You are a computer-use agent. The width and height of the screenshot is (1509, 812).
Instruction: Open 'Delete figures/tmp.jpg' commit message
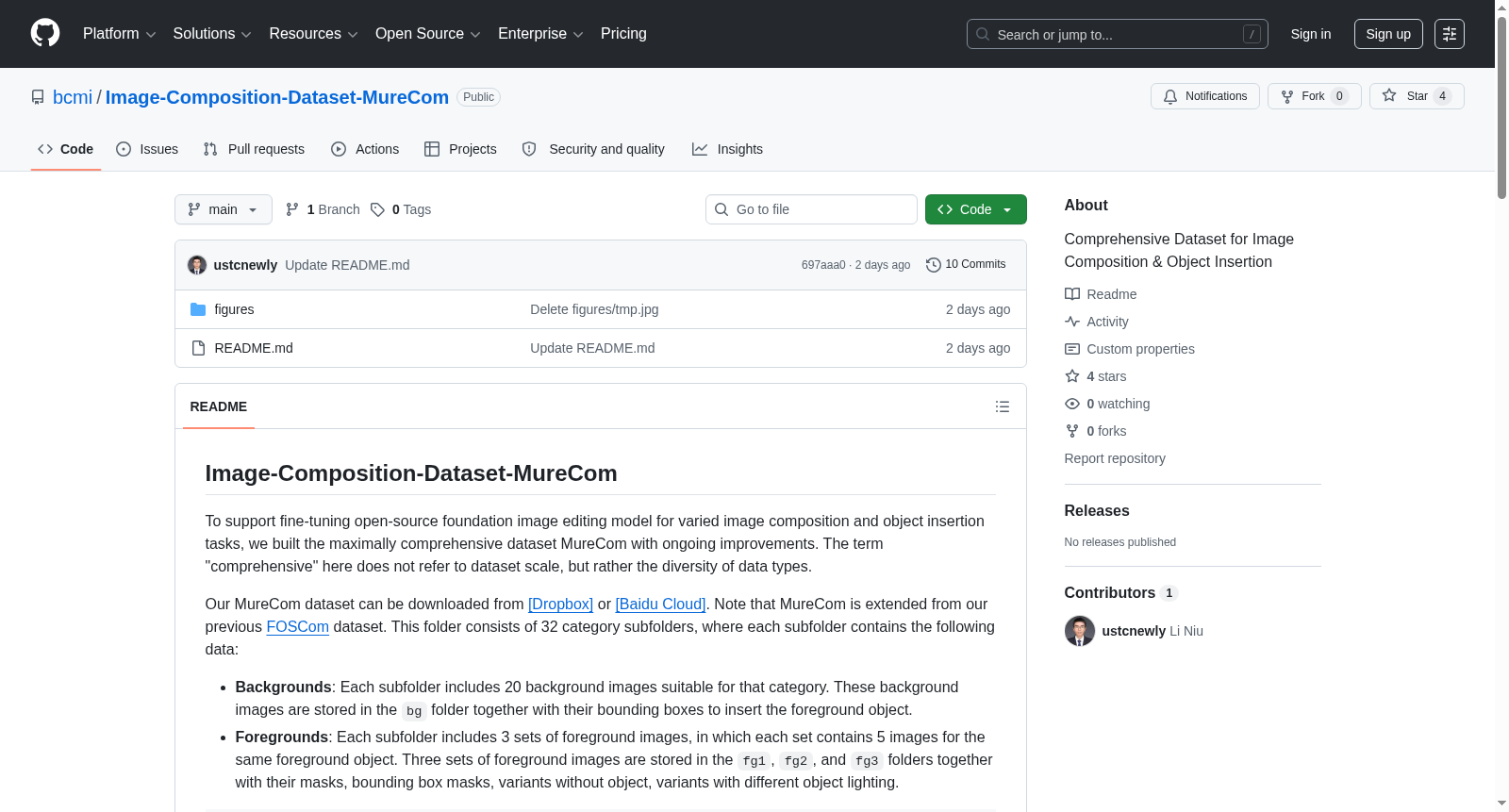click(594, 309)
